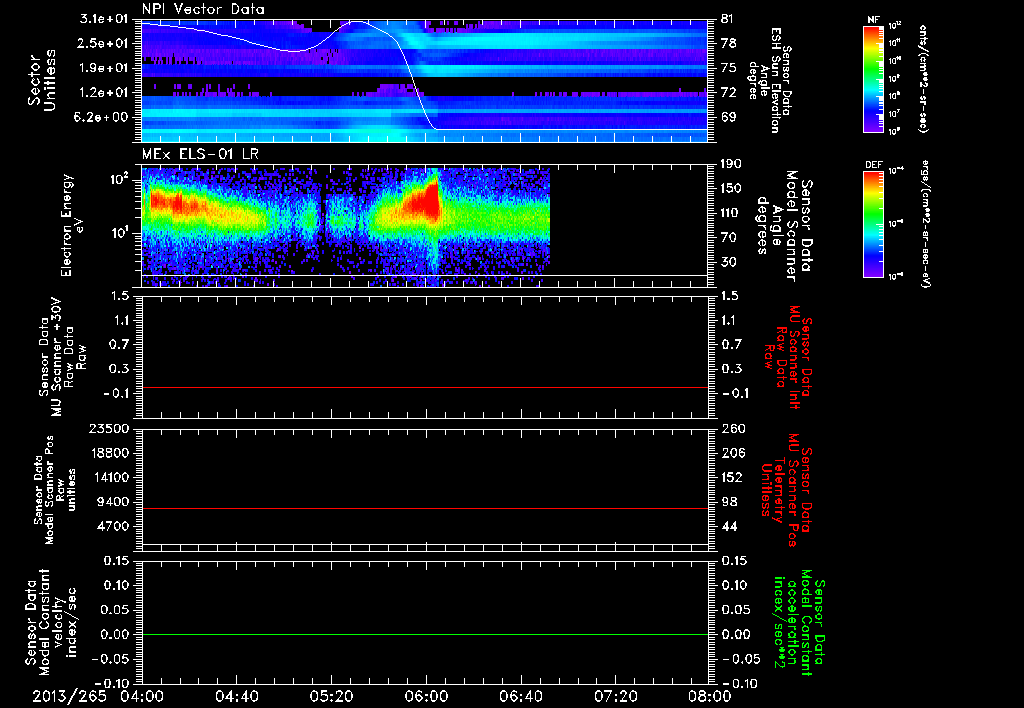Click the '150' scanner angle tick
This screenshot has height=708, width=1024.
pos(731,189)
